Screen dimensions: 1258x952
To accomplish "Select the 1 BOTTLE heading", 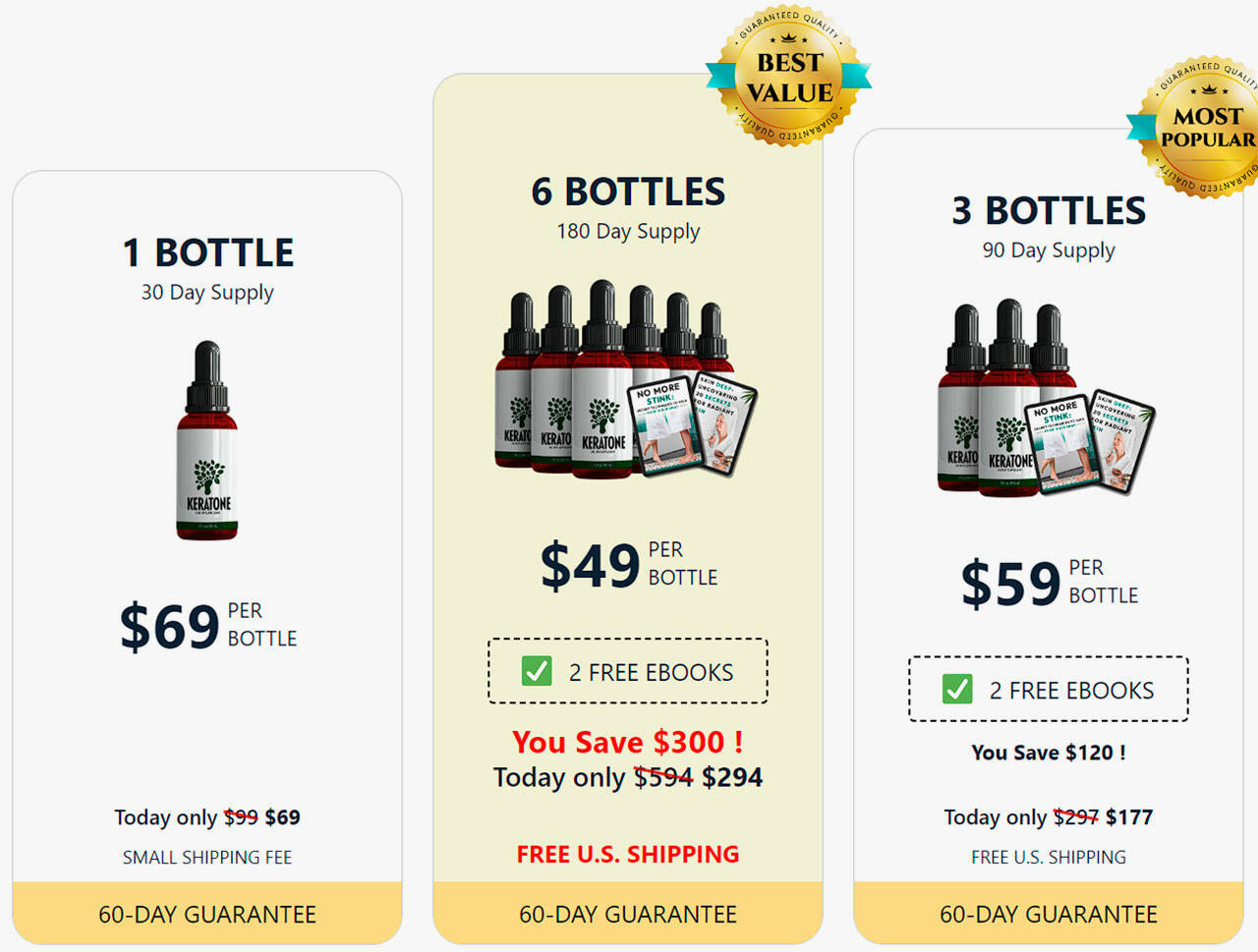I will (207, 252).
